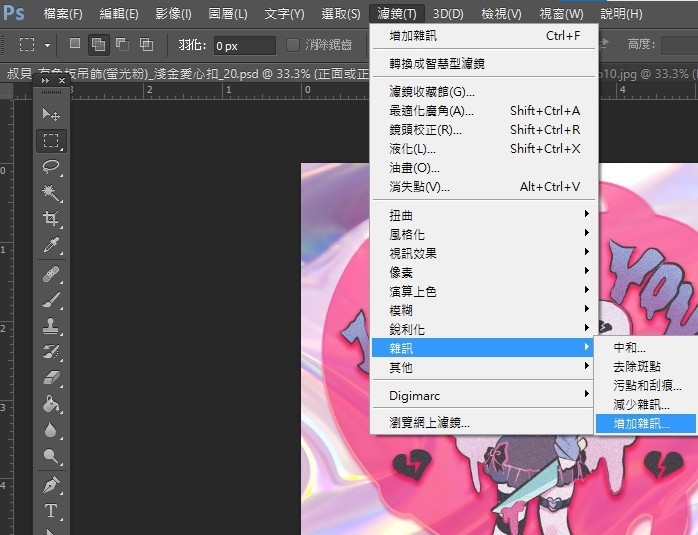This screenshot has width=698, height=535.
Task: Open 消失點(V)... filter
Action: 484,186
